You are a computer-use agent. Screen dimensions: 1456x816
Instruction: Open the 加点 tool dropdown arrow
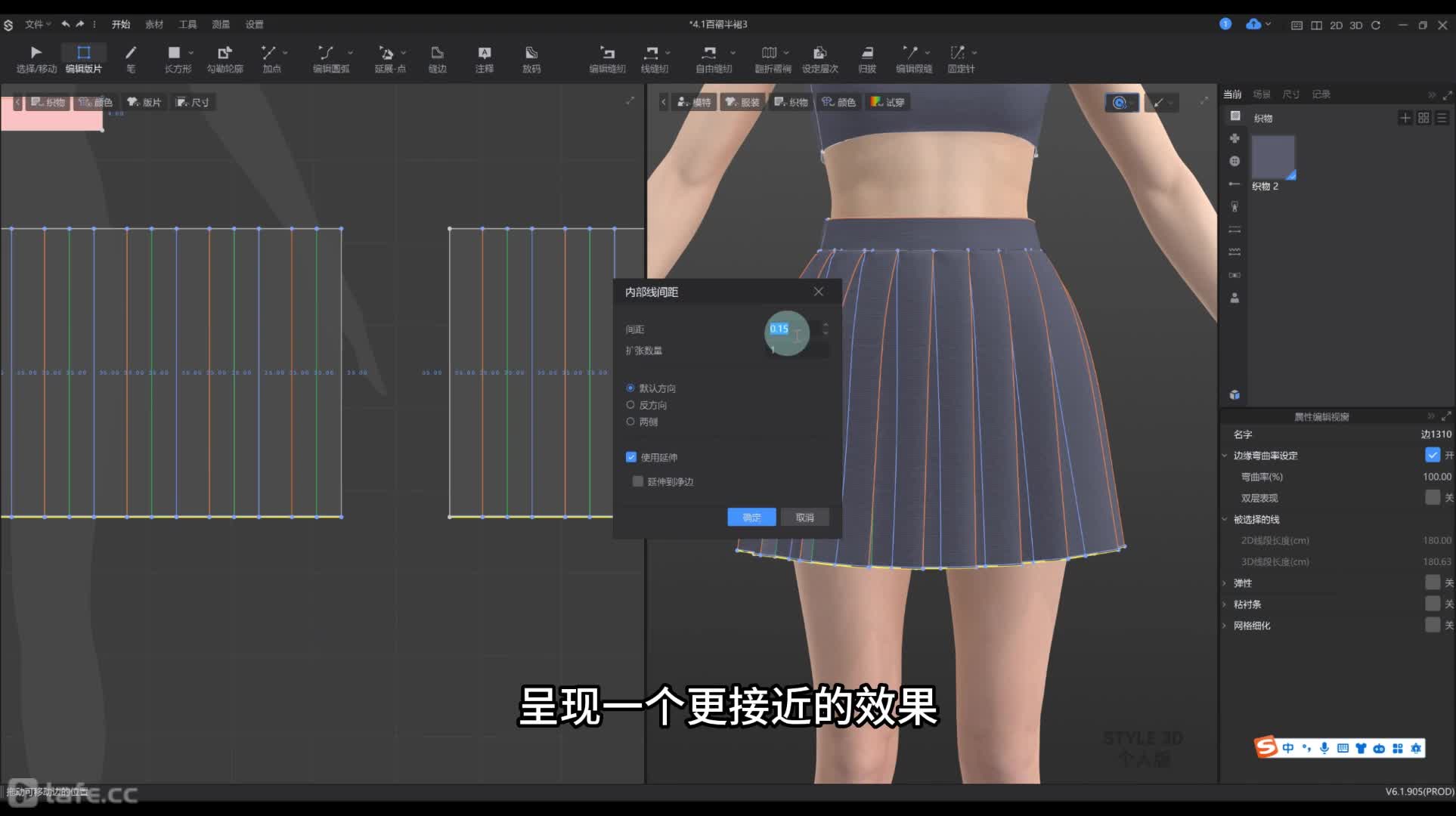pos(285,53)
